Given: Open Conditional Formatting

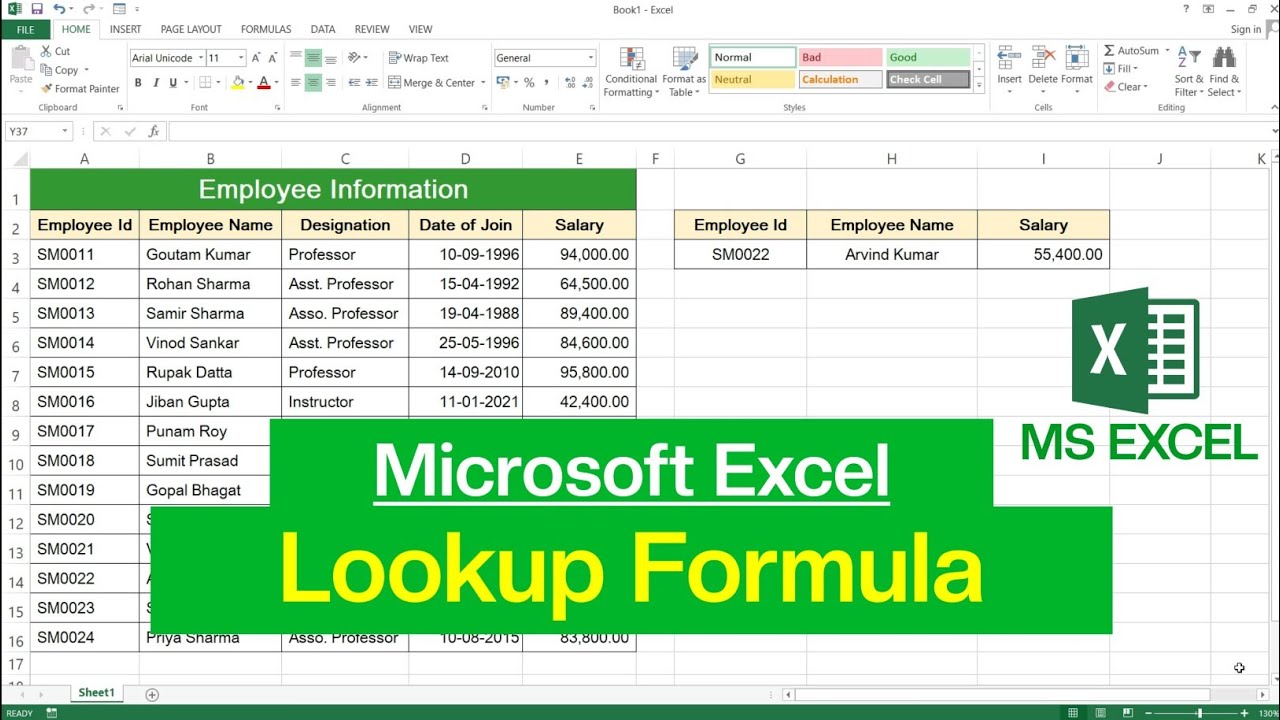Looking at the screenshot, I should [631, 71].
